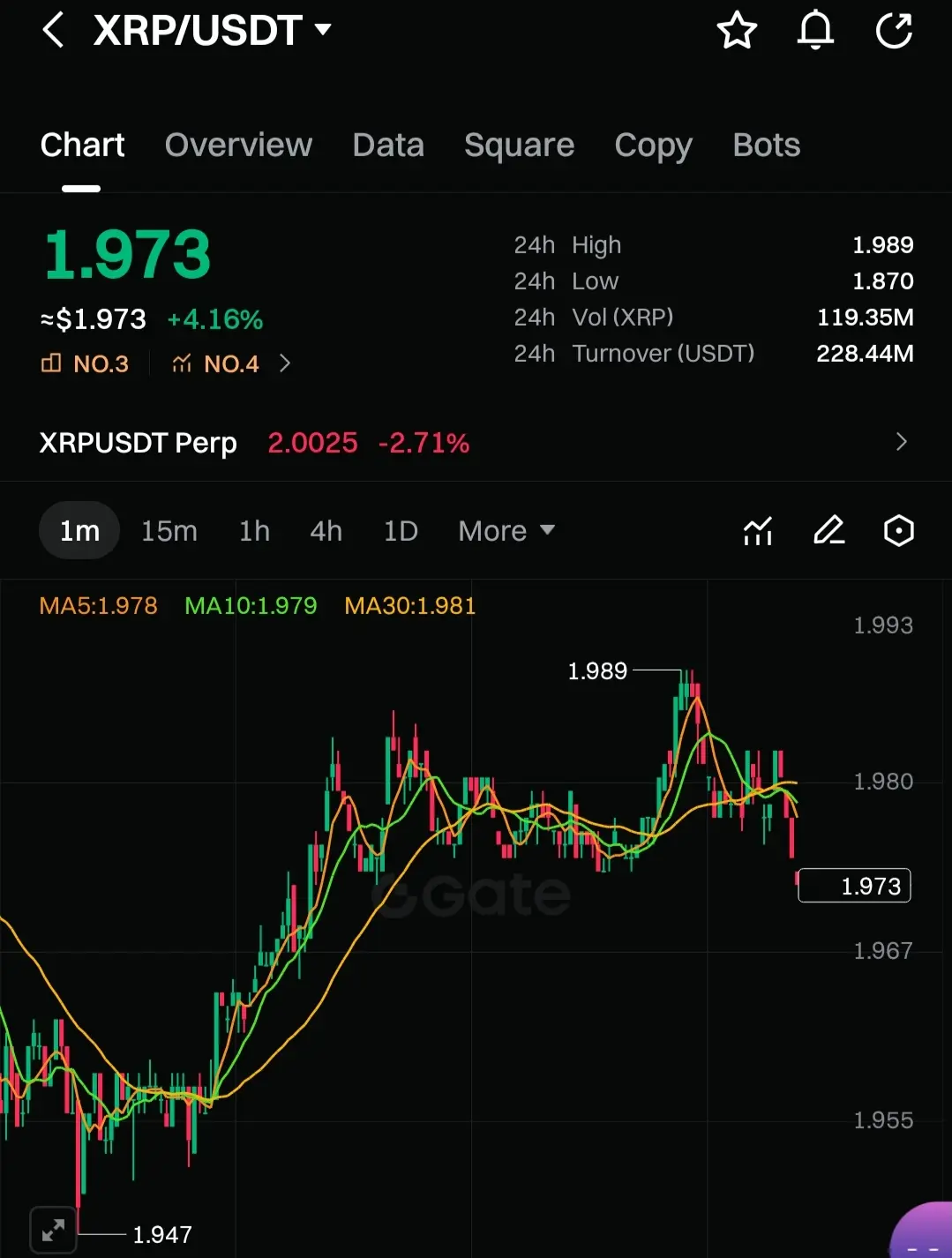The width and height of the screenshot is (952, 1258).
Task: Open XRPUSDT Perp contract row
Action: pos(476,442)
